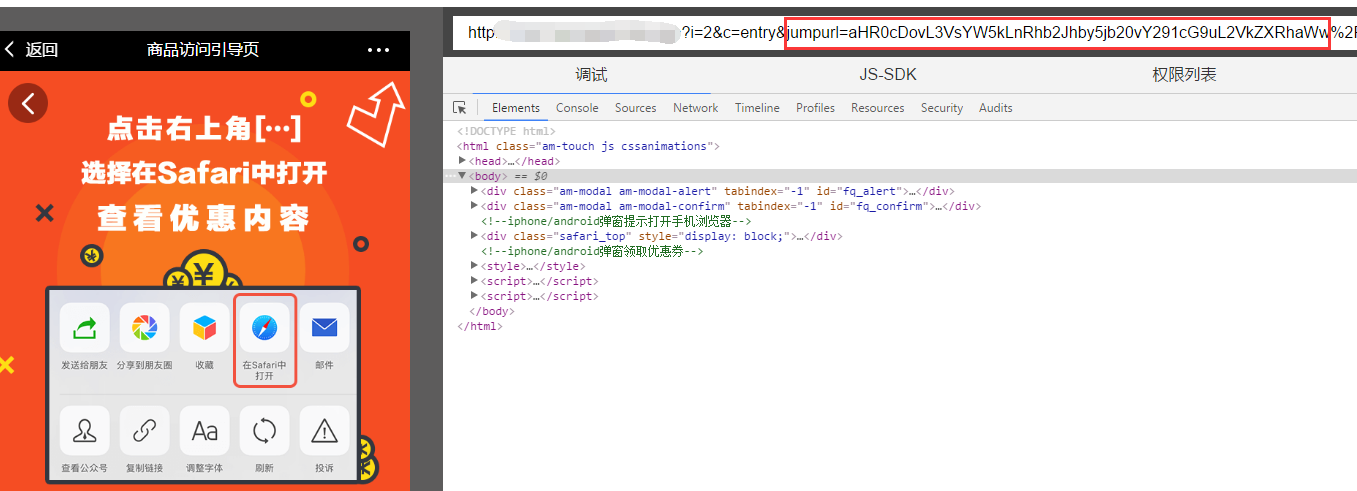Tap the 邮件 envelope icon
Screen dimensions: 1357x491
click(325, 328)
